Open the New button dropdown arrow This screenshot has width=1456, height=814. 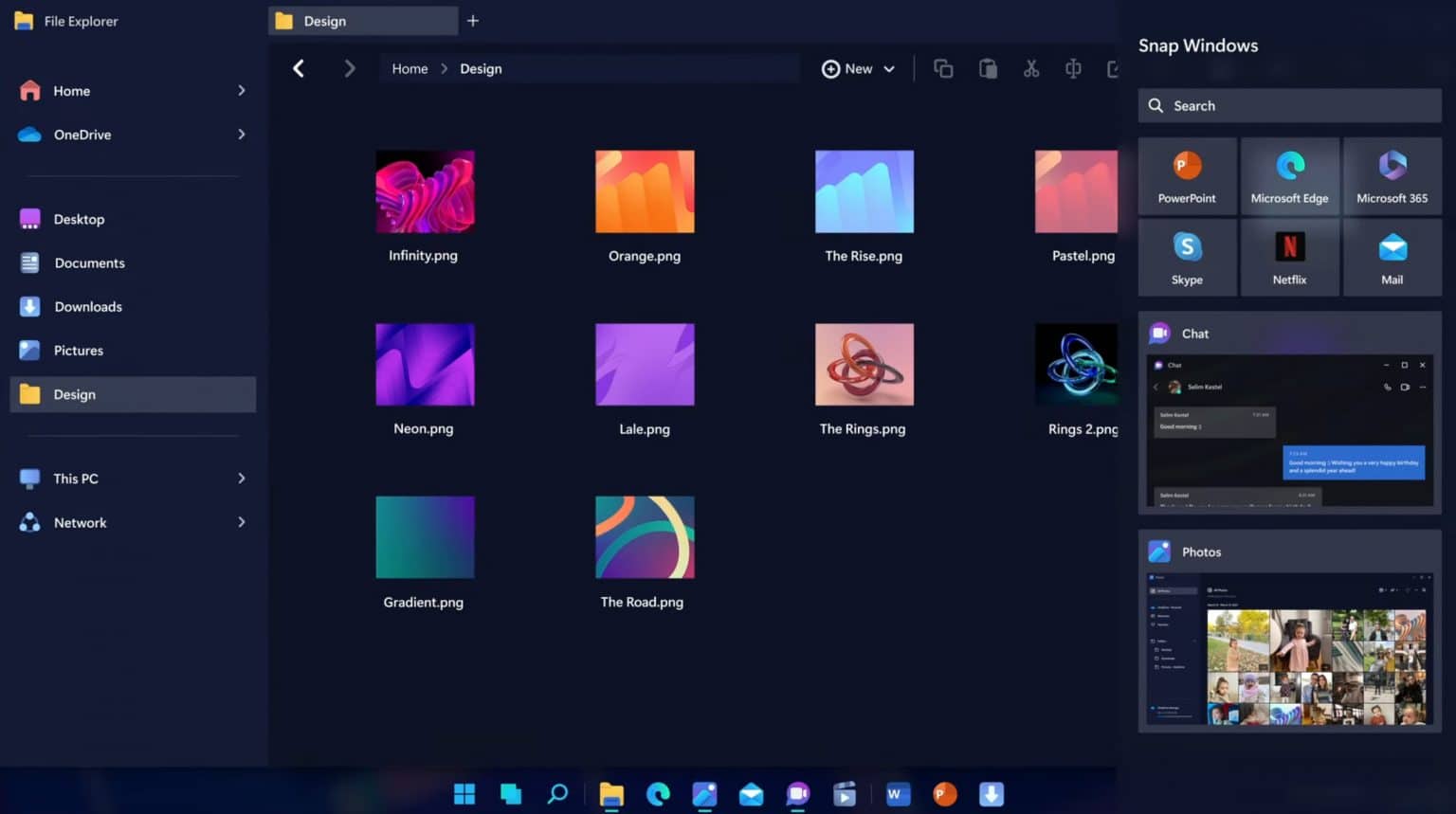click(889, 68)
